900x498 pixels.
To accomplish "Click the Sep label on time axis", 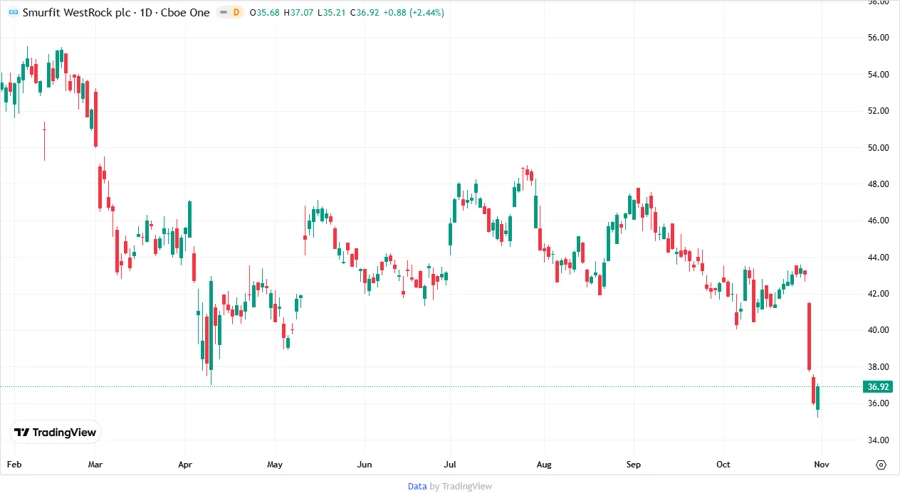I will point(634,464).
